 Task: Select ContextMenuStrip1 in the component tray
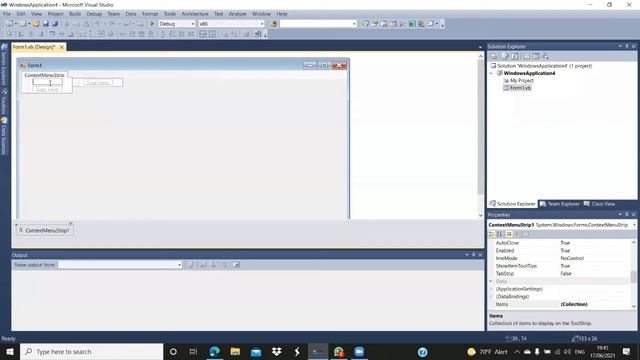45,231
